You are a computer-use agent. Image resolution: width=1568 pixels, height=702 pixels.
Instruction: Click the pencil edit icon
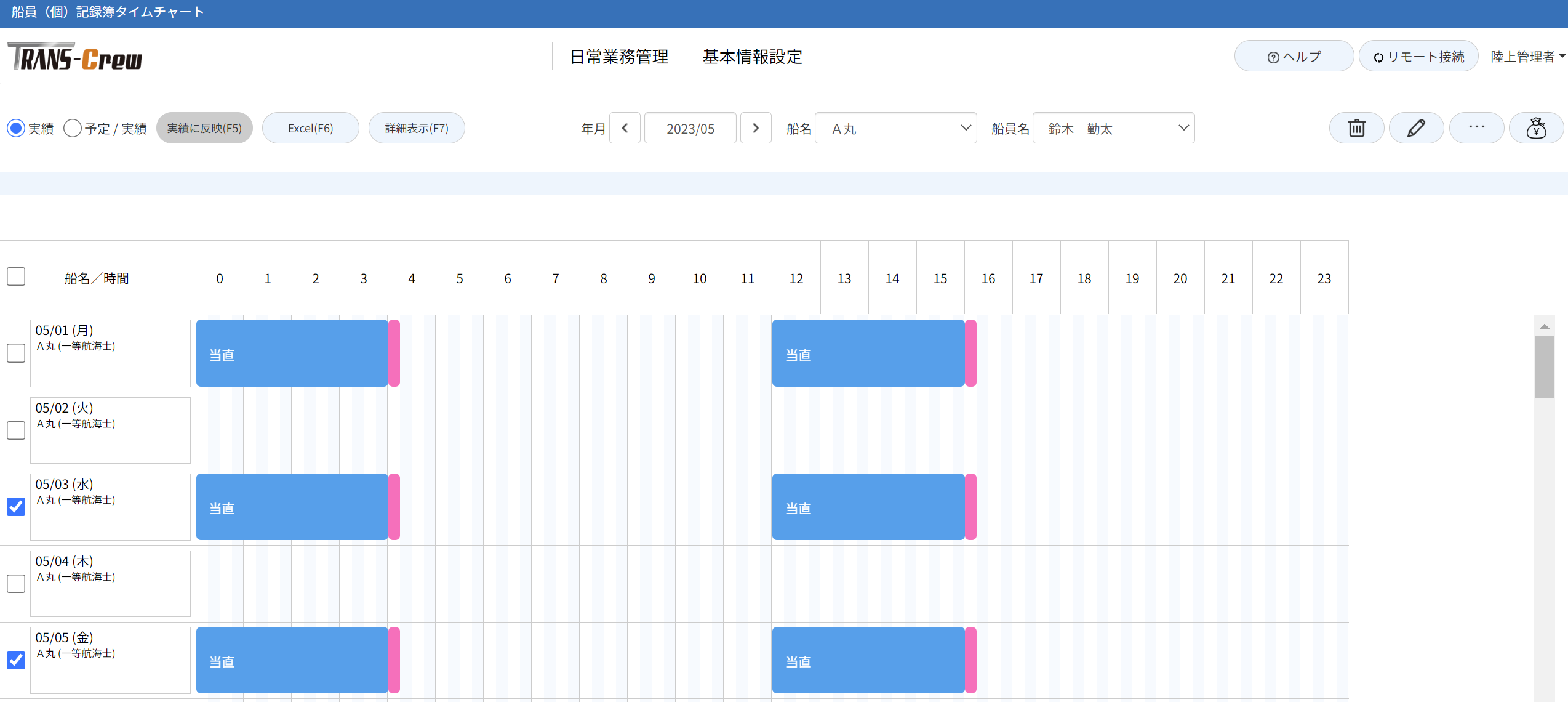(1416, 128)
